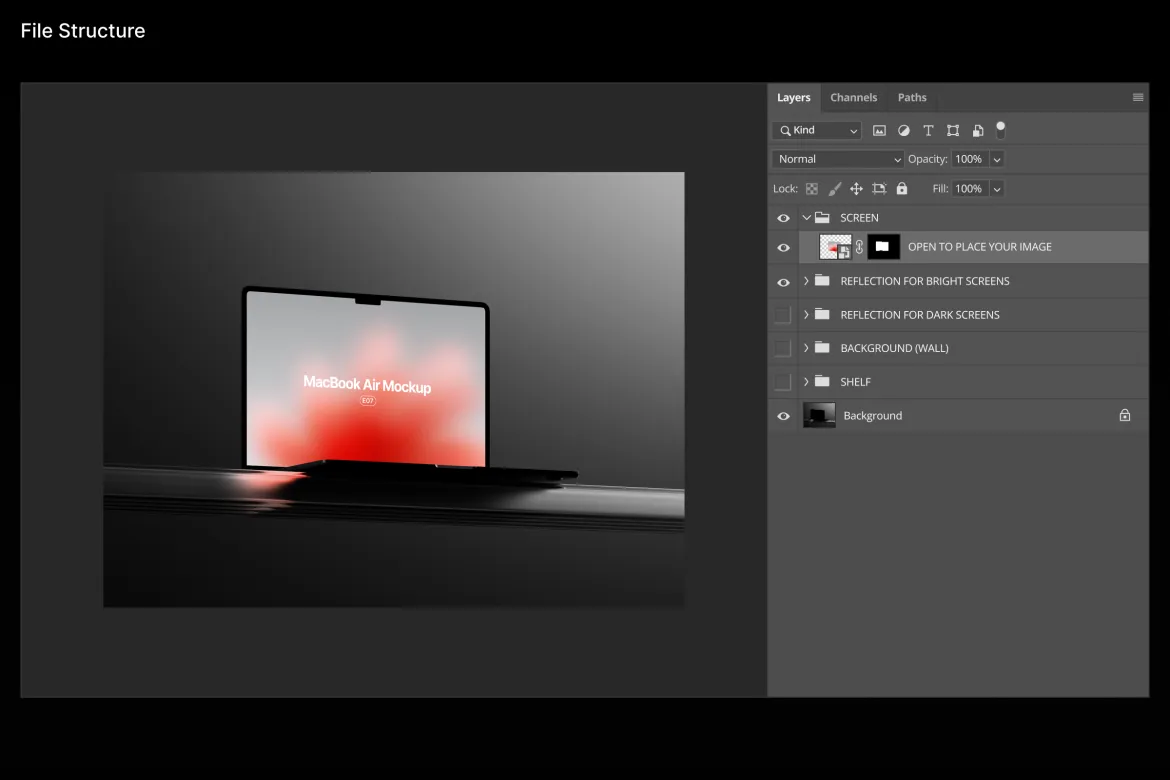
Task: Expand REFLECTION FOR DARK SCREENS group
Action: point(806,315)
